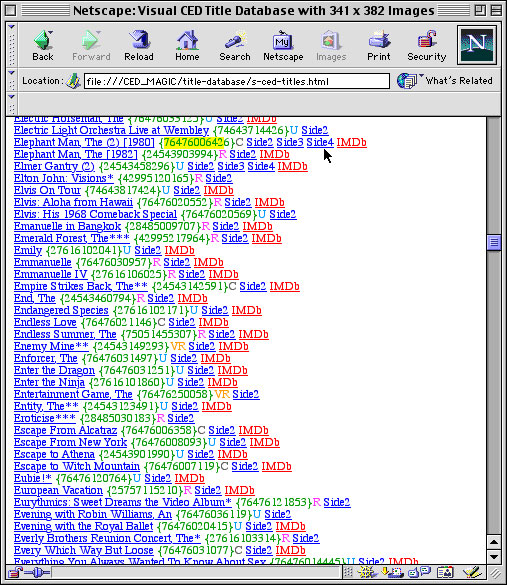Viewport: 507px width, 585px height.
Task: Open Enter the Dragon link
Action: tap(54, 370)
